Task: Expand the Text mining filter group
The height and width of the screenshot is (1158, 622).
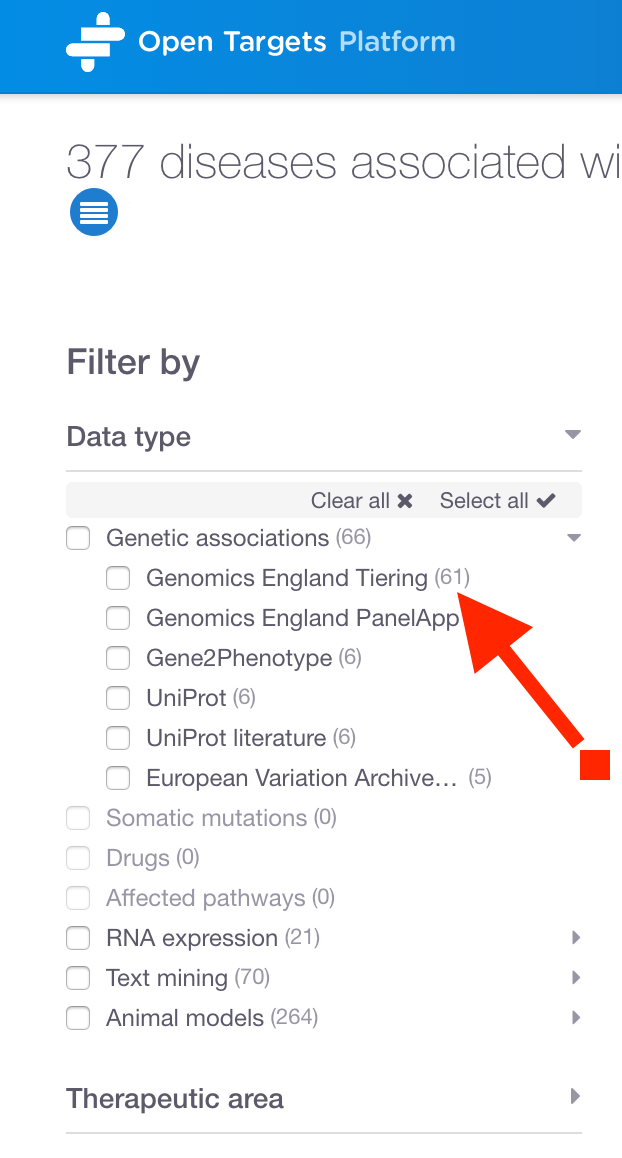Action: [x=576, y=978]
